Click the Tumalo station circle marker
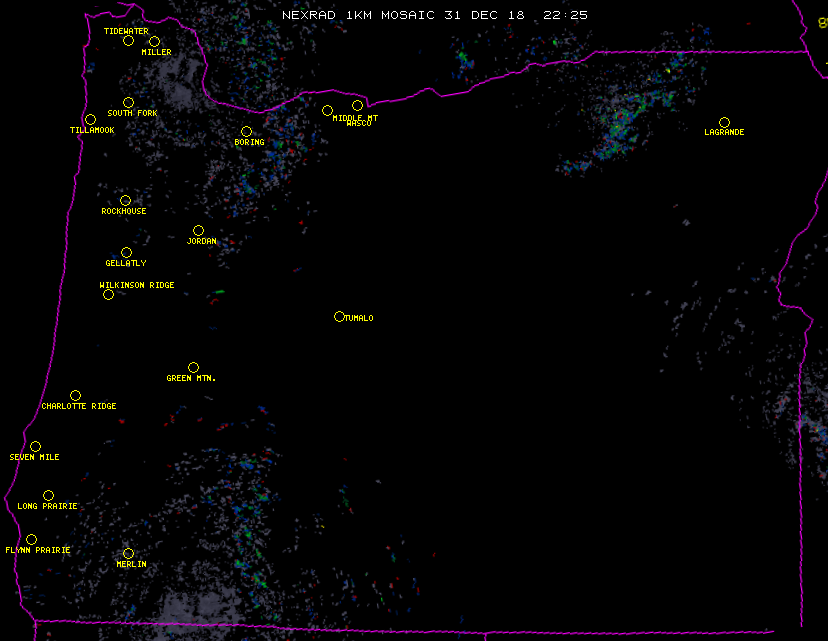 [339, 317]
